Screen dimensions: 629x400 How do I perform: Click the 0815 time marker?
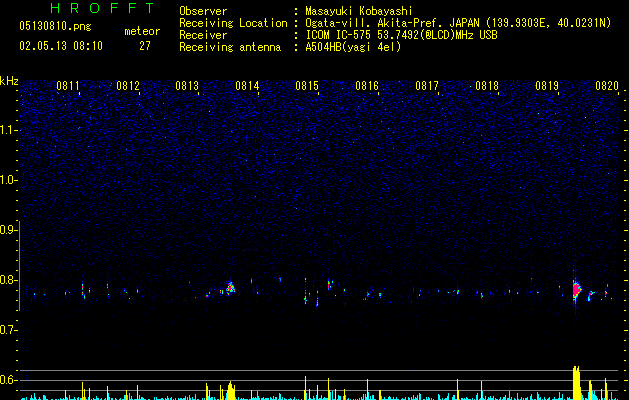307,86
